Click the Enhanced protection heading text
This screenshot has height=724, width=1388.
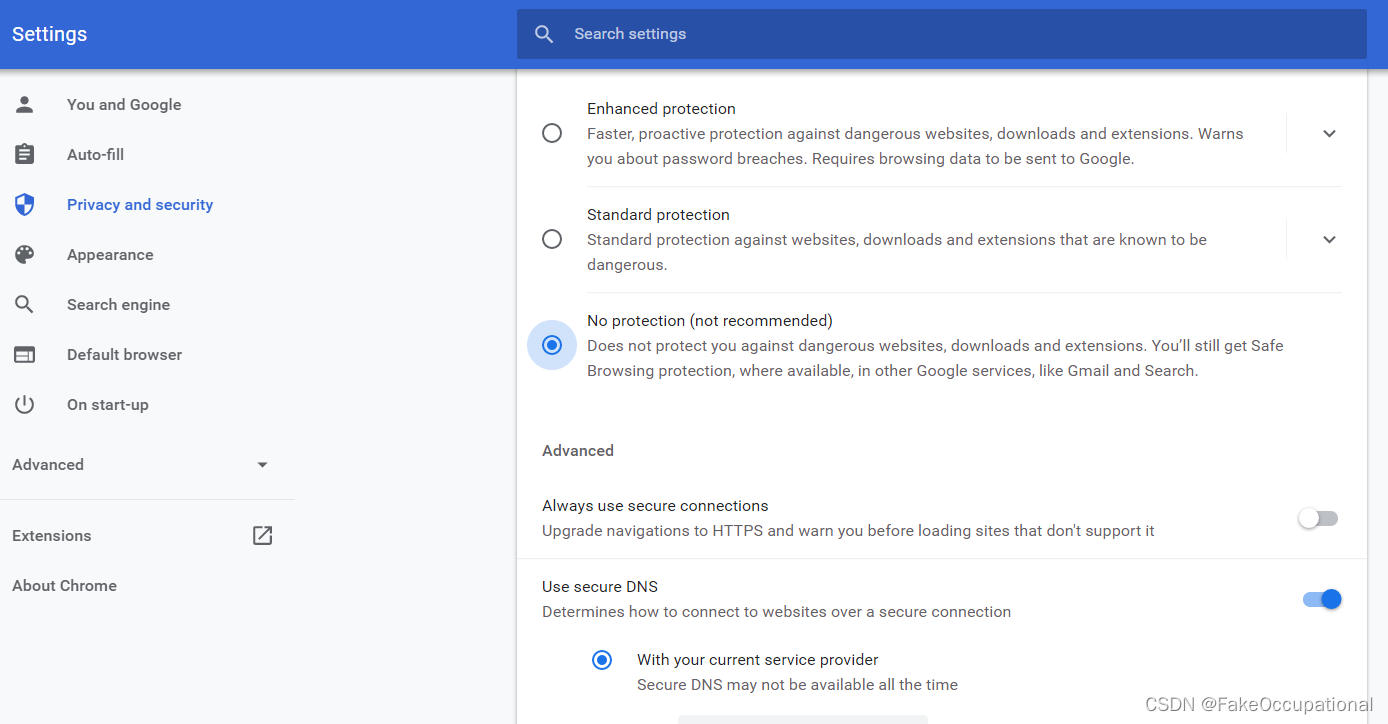661,108
